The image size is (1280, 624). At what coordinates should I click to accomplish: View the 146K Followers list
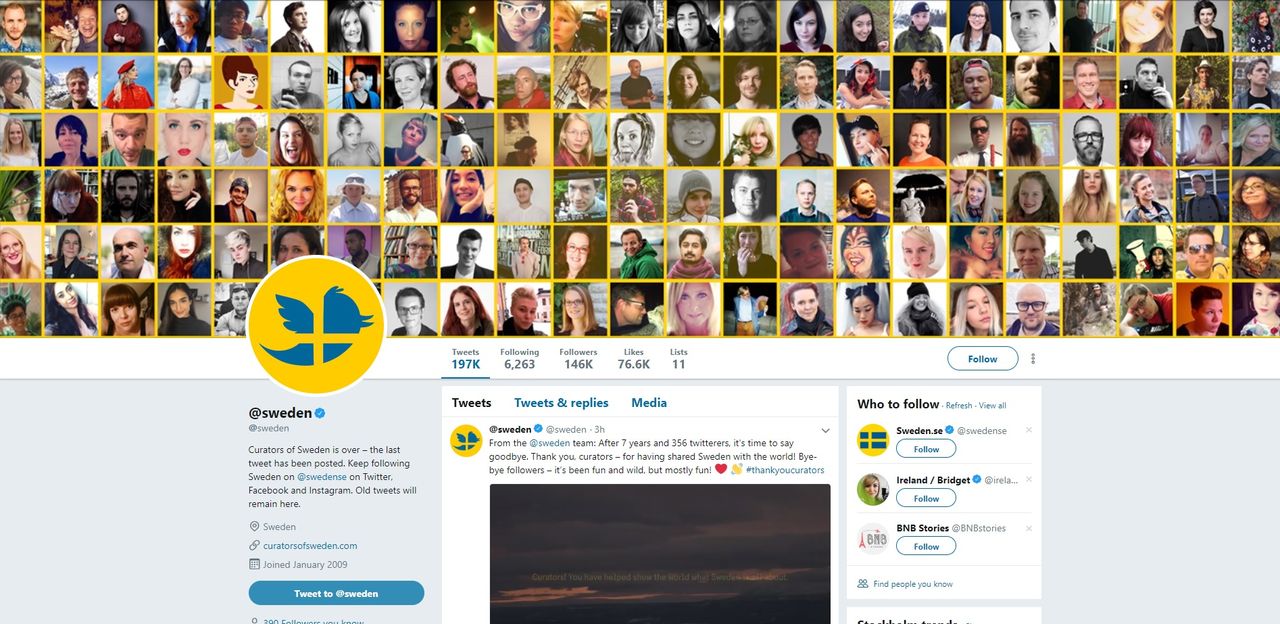(x=578, y=359)
